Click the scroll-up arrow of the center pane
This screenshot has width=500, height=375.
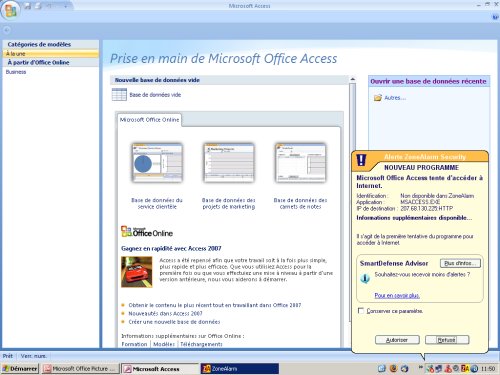click(352, 79)
